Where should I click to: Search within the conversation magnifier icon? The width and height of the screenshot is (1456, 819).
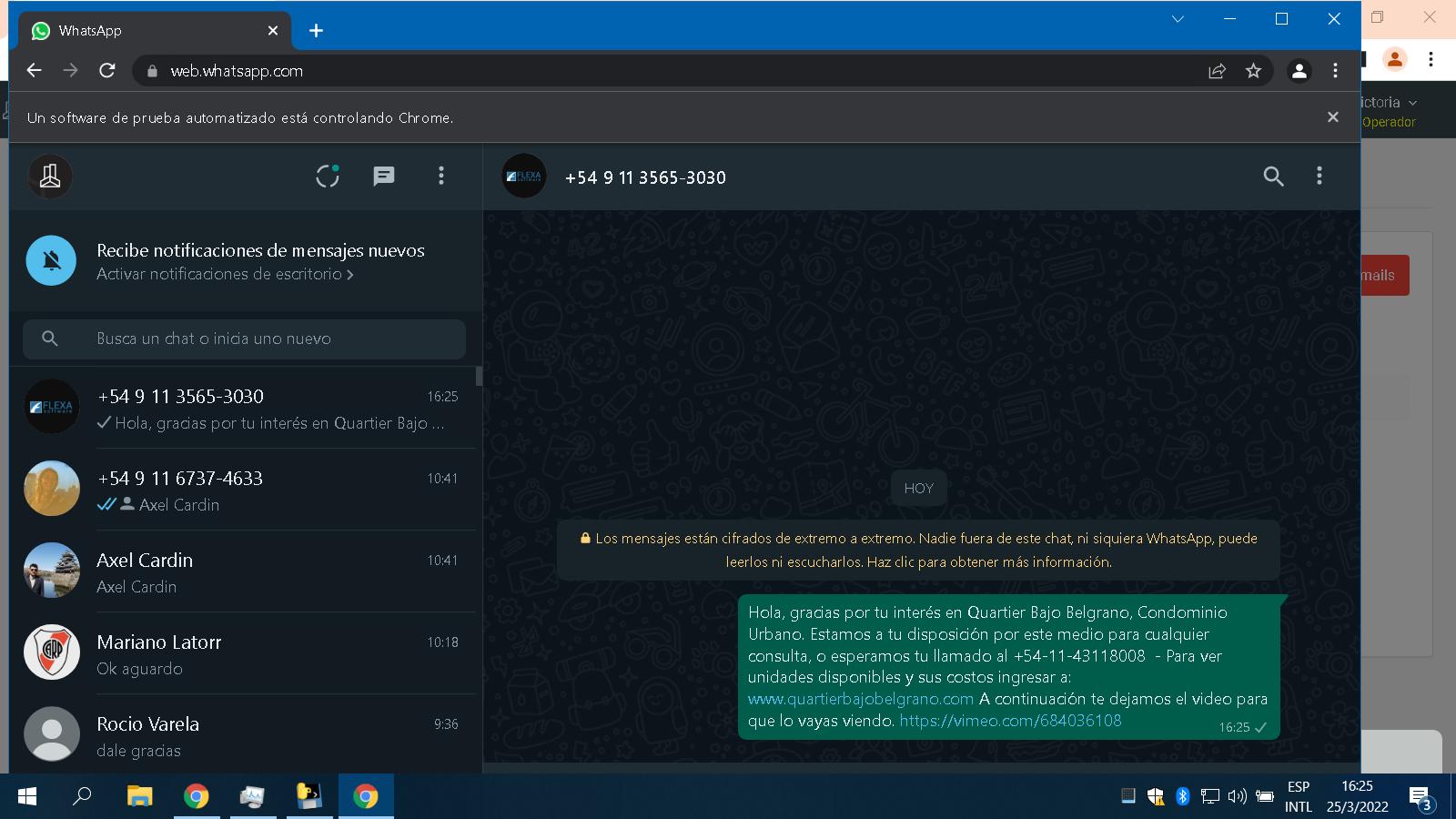click(1273, 177)
